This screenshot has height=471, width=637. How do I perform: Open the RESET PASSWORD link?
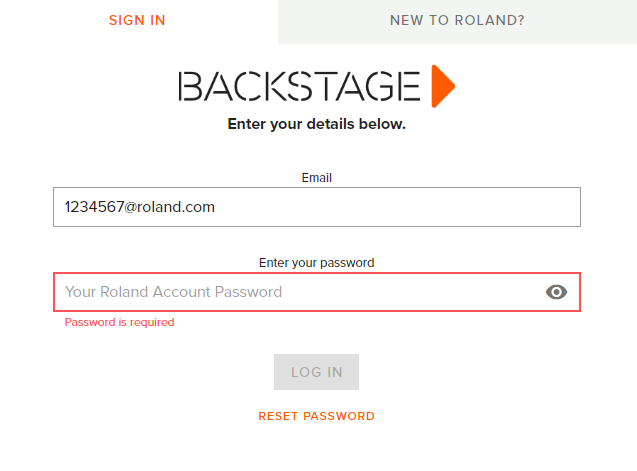[316, 416]
